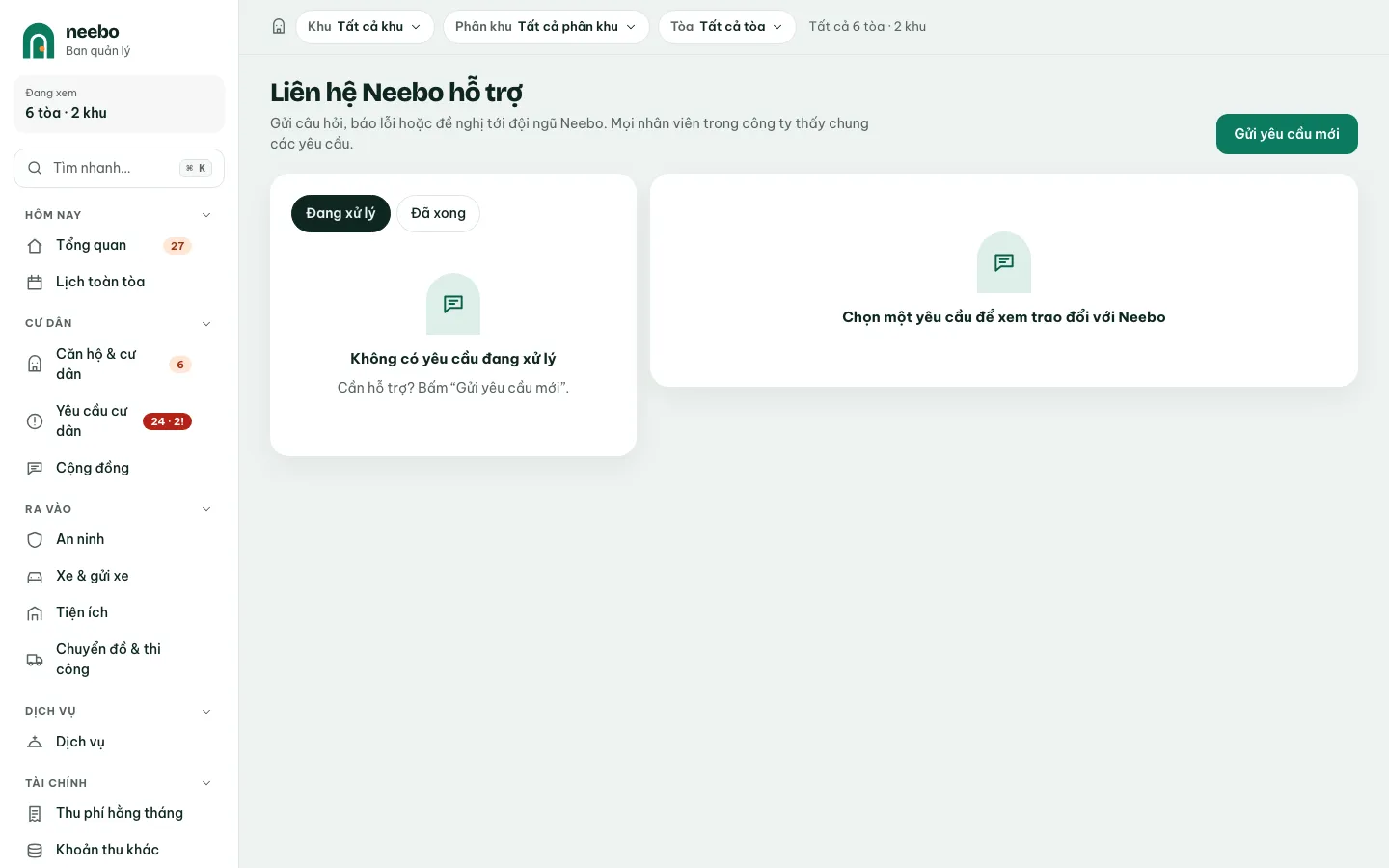Screen dimensions: 1389x868
Task: Click the Đang xem 6 tòa card
Action: coord(119,104)
